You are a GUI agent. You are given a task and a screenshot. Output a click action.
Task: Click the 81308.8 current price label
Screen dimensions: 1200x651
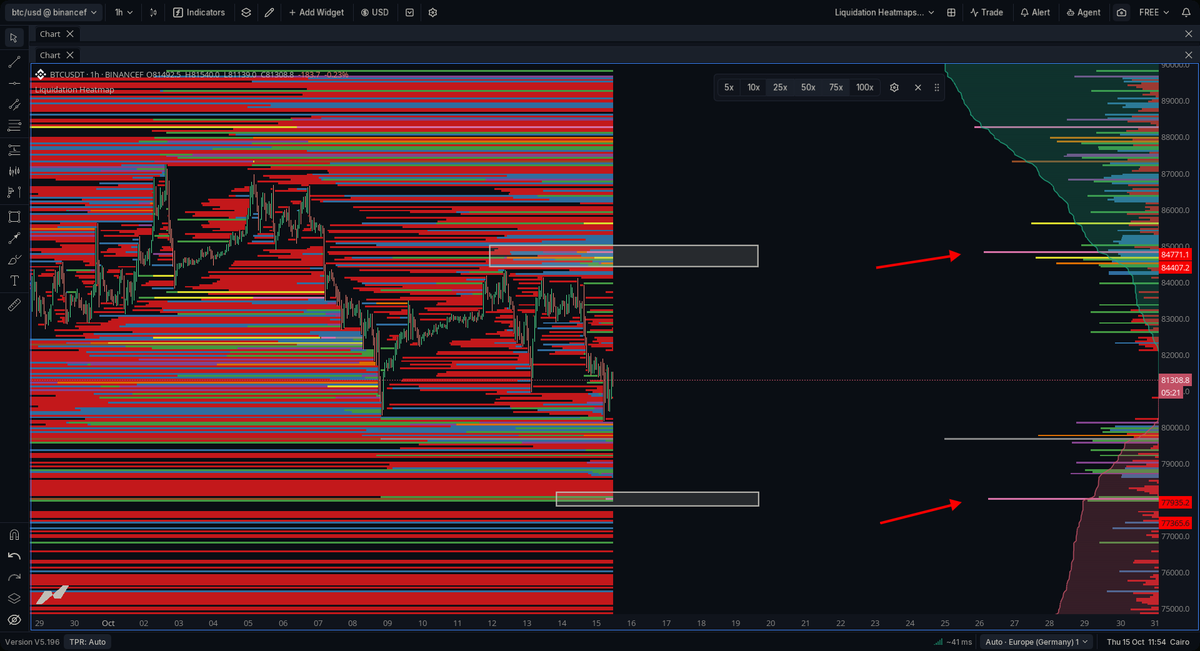1175,381
